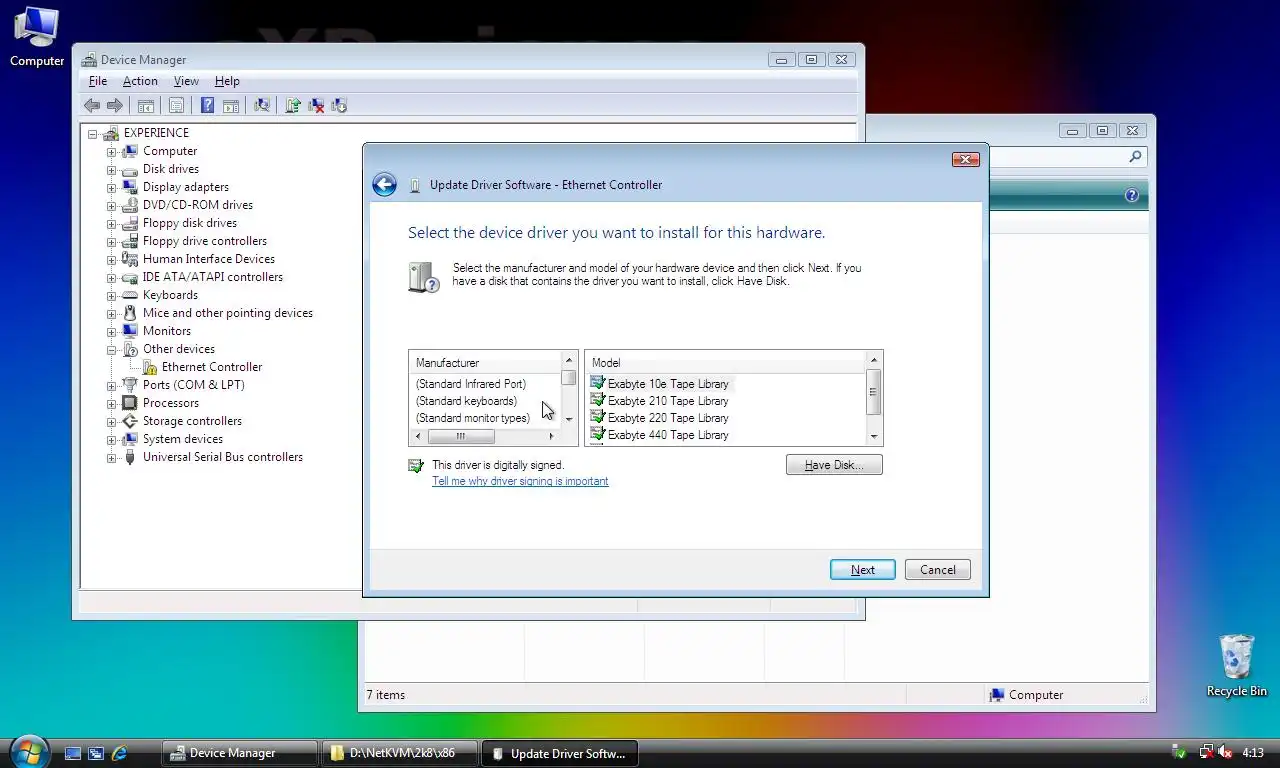Click the Model column header
The image size is (1280, 768).
pos(726,363)
